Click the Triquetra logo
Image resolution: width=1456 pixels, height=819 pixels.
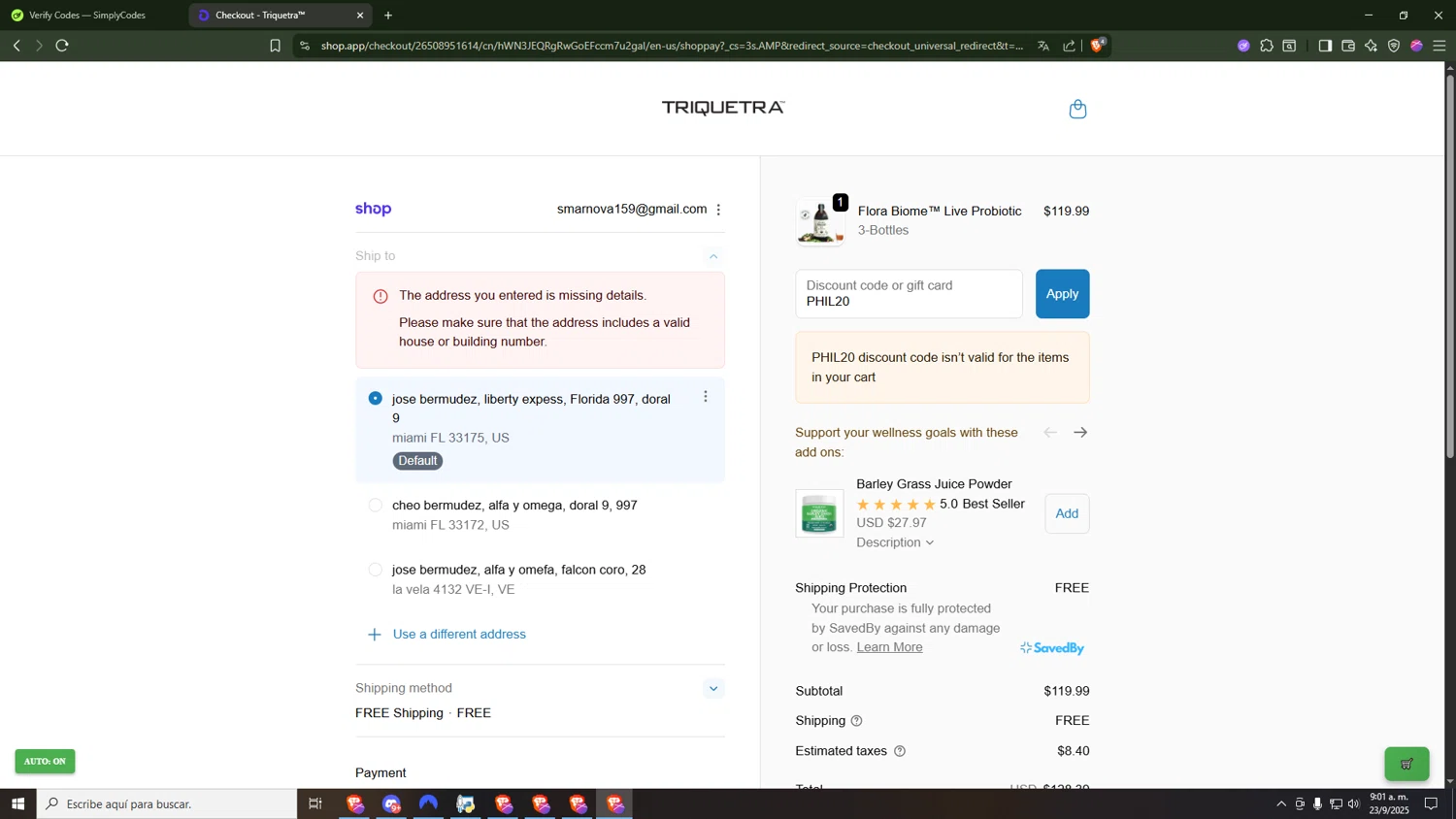point(723,108)
